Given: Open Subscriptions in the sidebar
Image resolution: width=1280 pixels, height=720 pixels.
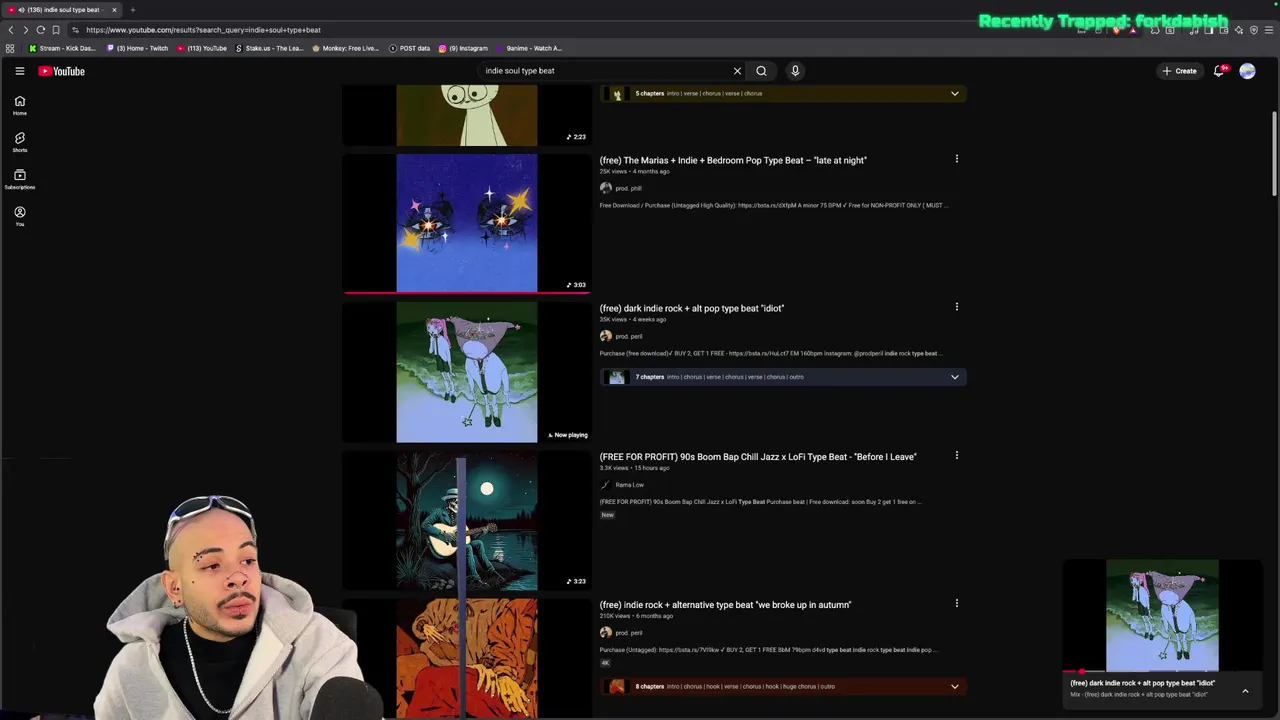Looking at the screenshot, I should [x=19, y=179].
